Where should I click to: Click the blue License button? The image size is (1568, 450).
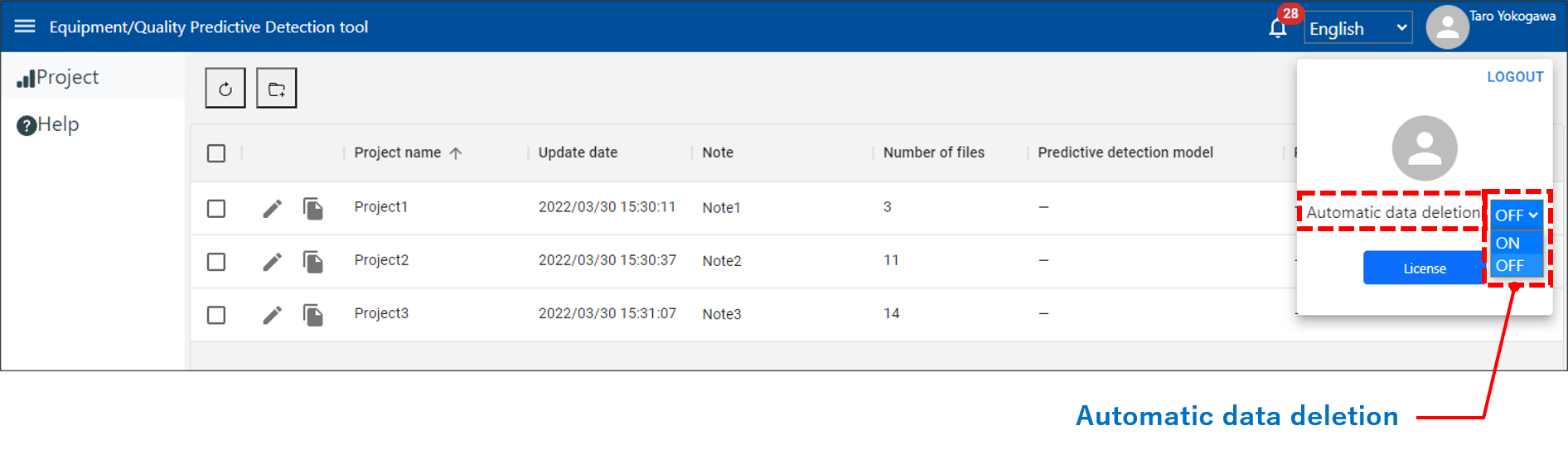1424,268
